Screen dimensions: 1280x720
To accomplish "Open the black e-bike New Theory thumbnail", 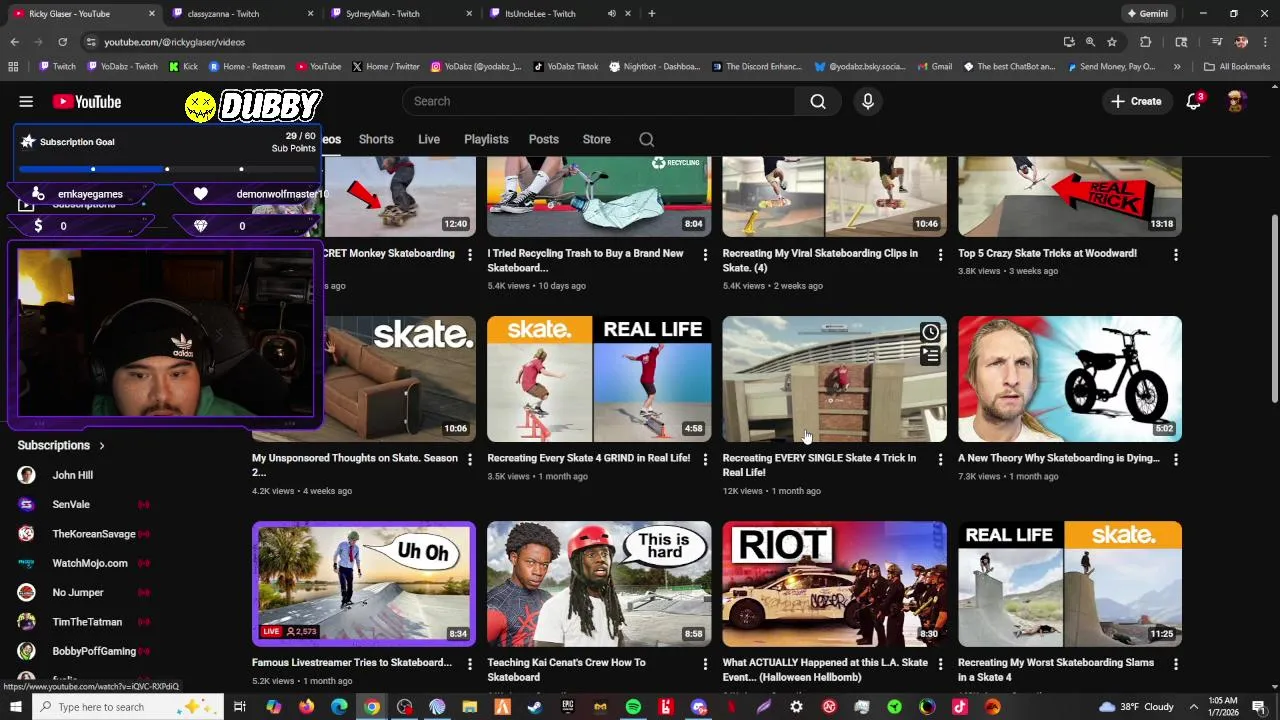I will click(1070, 379).
